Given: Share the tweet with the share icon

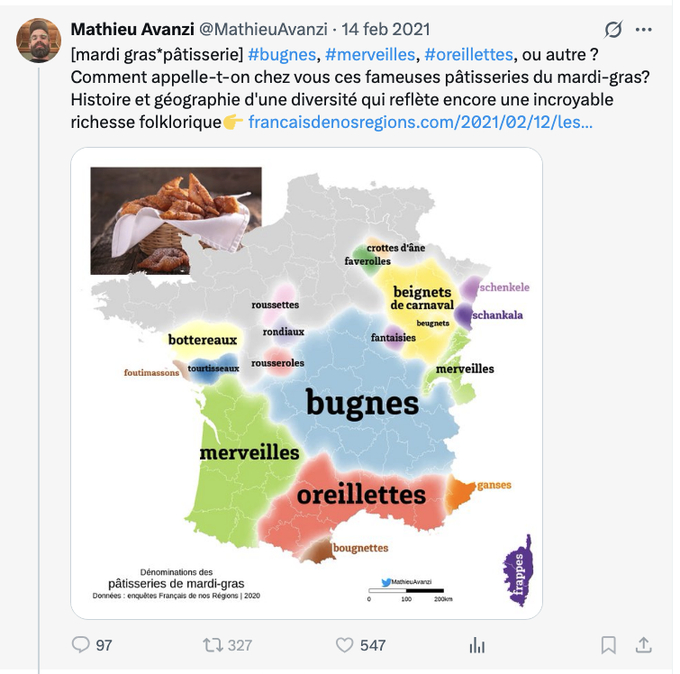Looking at the screenshot, I should point(644,645).
